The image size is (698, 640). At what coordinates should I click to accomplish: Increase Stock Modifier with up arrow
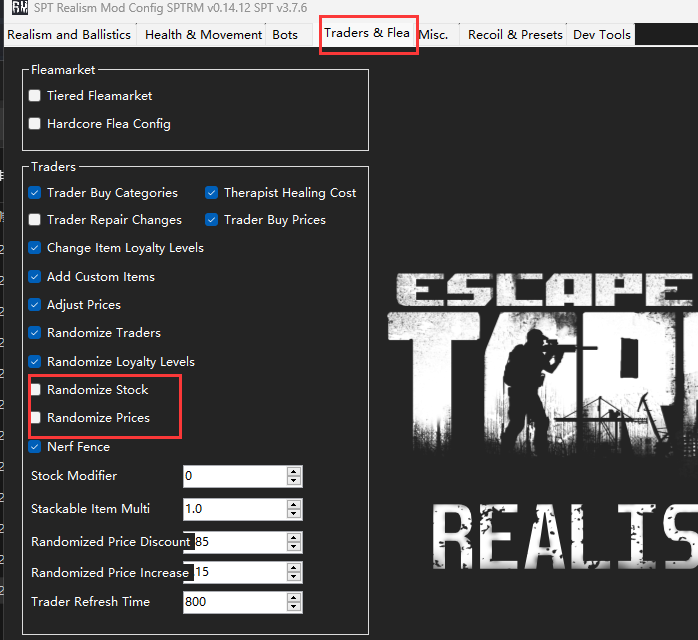pos(294,472)
